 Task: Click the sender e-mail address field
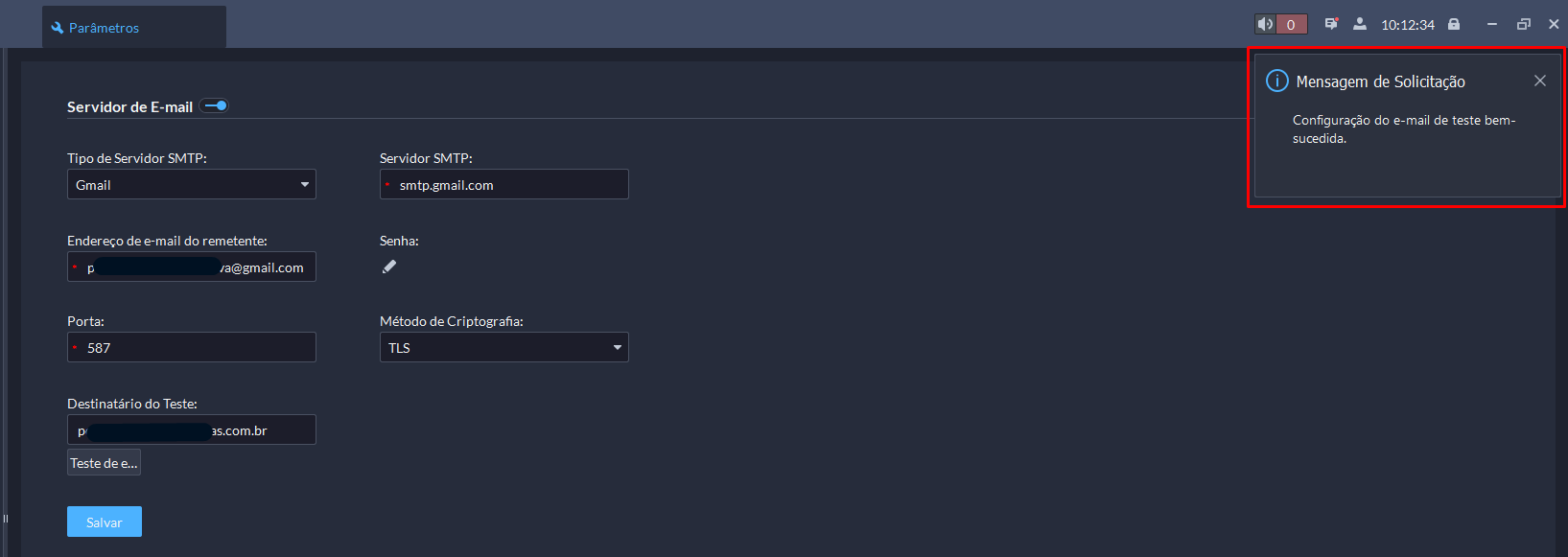192,267
